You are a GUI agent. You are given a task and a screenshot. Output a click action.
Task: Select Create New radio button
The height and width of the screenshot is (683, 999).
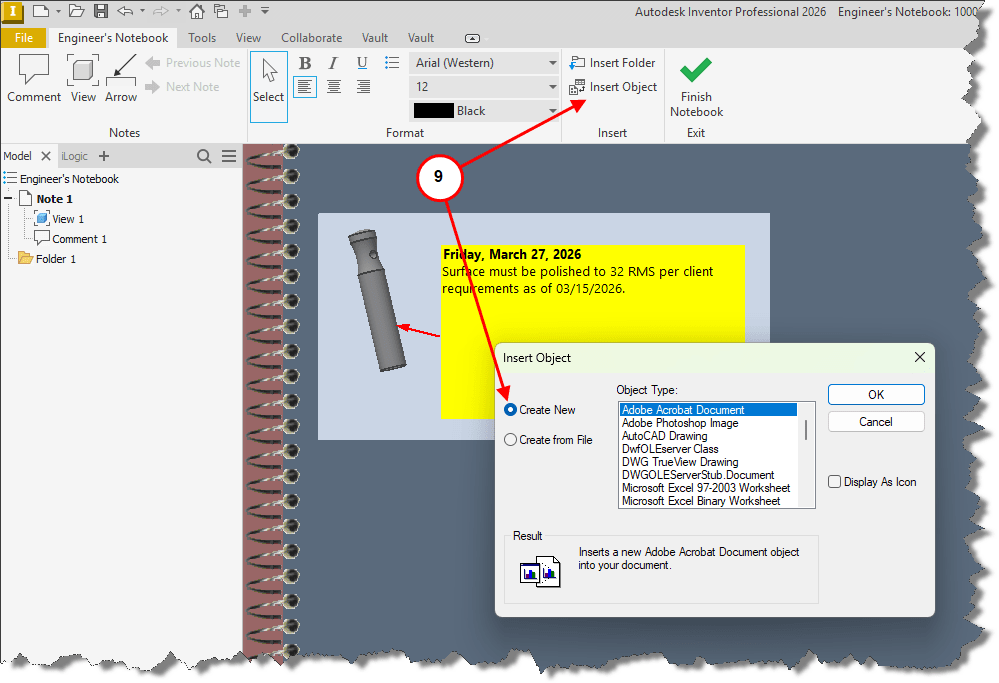pyautogui.click(x=510, y=410)
